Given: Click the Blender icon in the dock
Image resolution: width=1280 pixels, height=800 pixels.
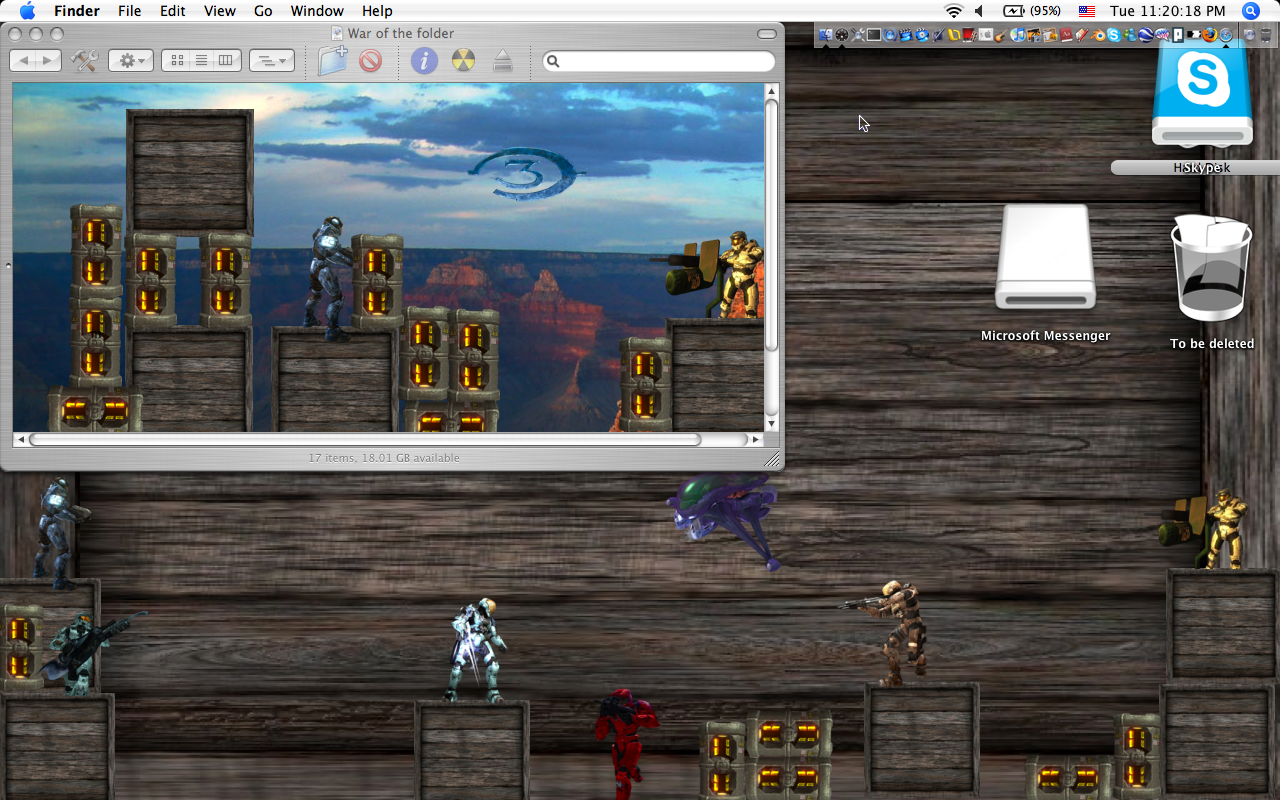Looking at the screenshot, I should click(x=1098, y=35).
